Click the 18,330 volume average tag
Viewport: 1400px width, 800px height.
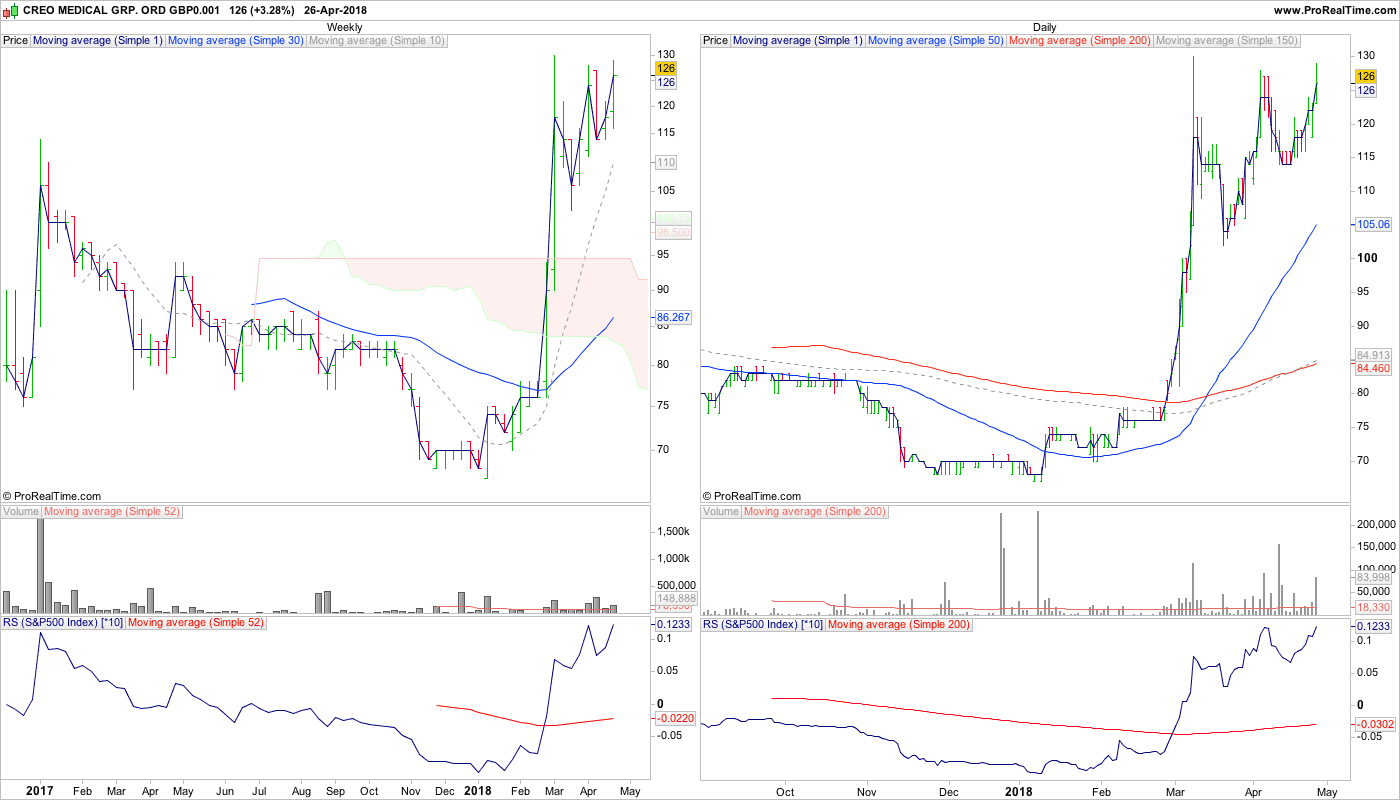click(x=1373, y=607)
